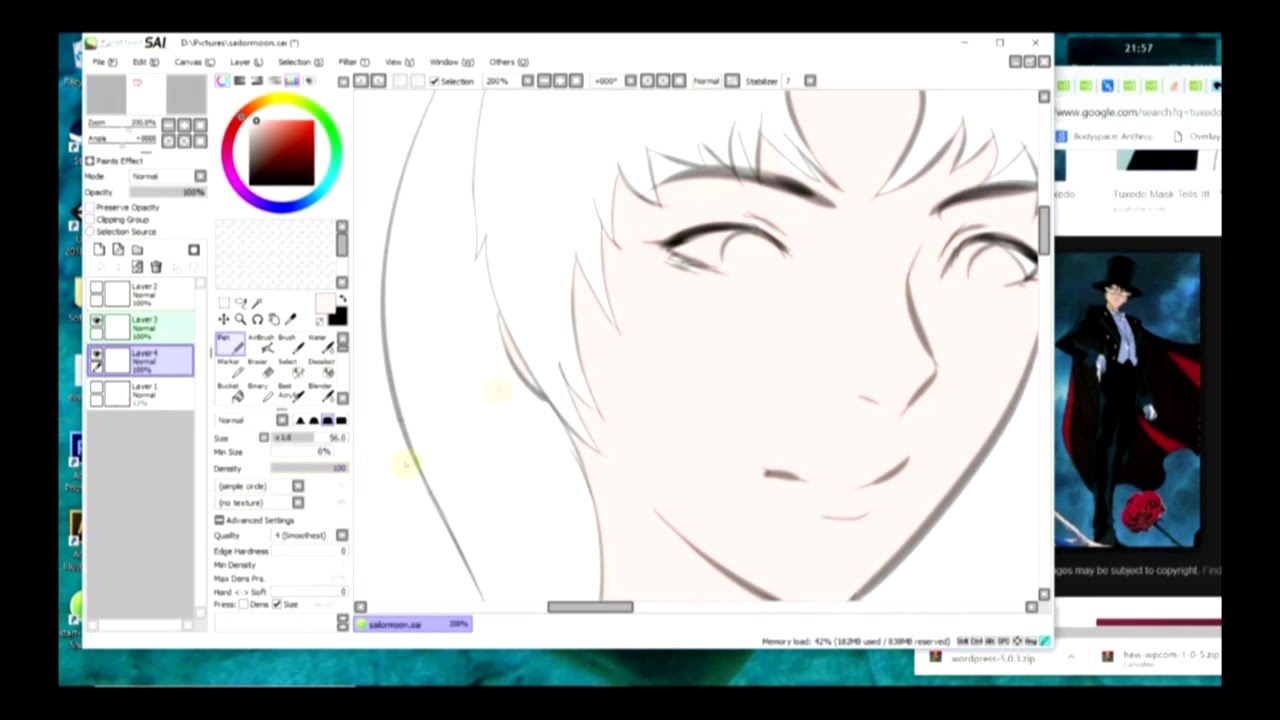Viewport: 1280px width, 720px height.
Task: Select Layer 1 in layer list
Action: pos(140,393)
